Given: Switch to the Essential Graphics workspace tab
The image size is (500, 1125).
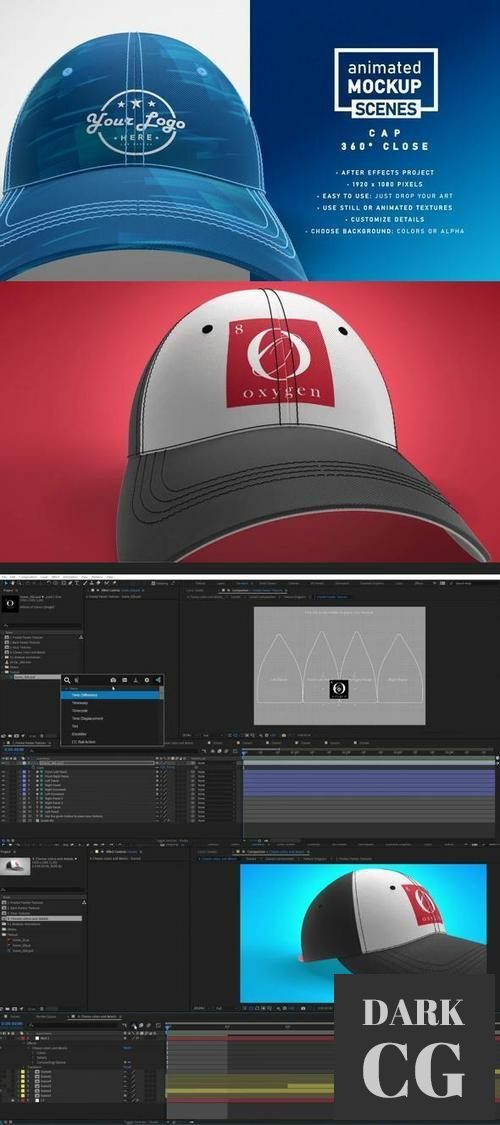Looking at the screenshot, I should click(372, 583).
